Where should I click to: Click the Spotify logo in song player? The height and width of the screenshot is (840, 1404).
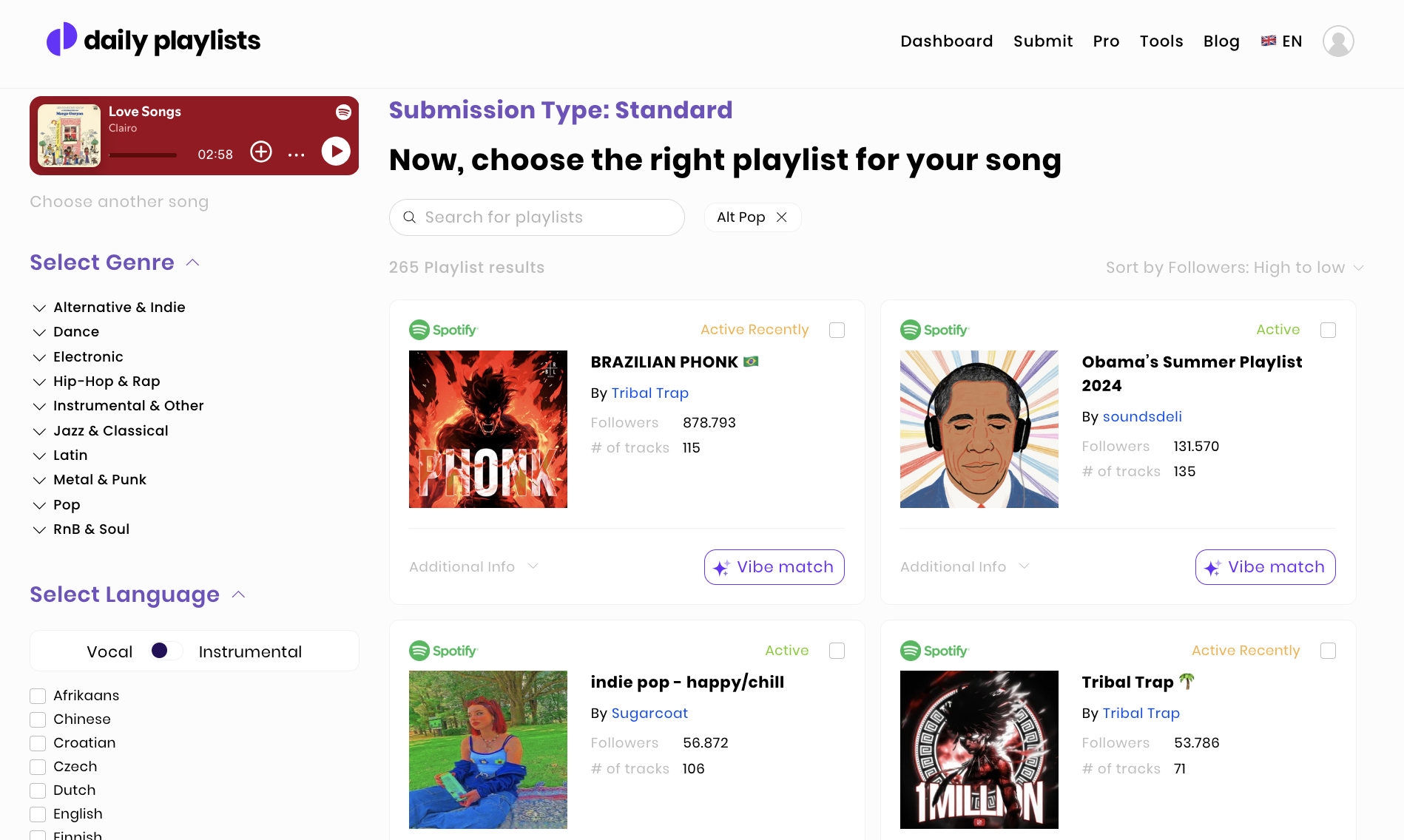pyautogui.click(x=343, y=112)
